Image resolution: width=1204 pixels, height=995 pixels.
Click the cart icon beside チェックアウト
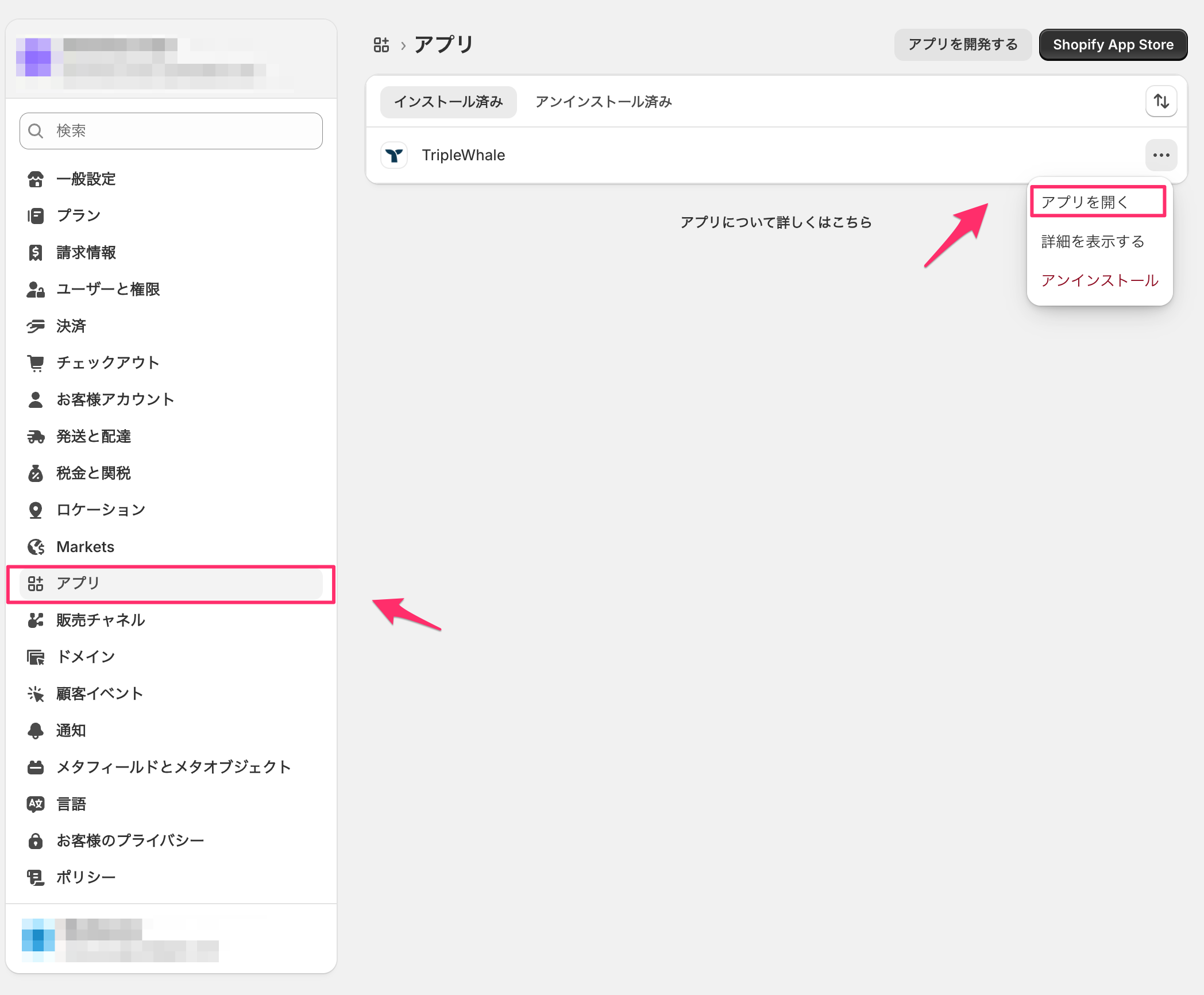click(x=36, y=363)
